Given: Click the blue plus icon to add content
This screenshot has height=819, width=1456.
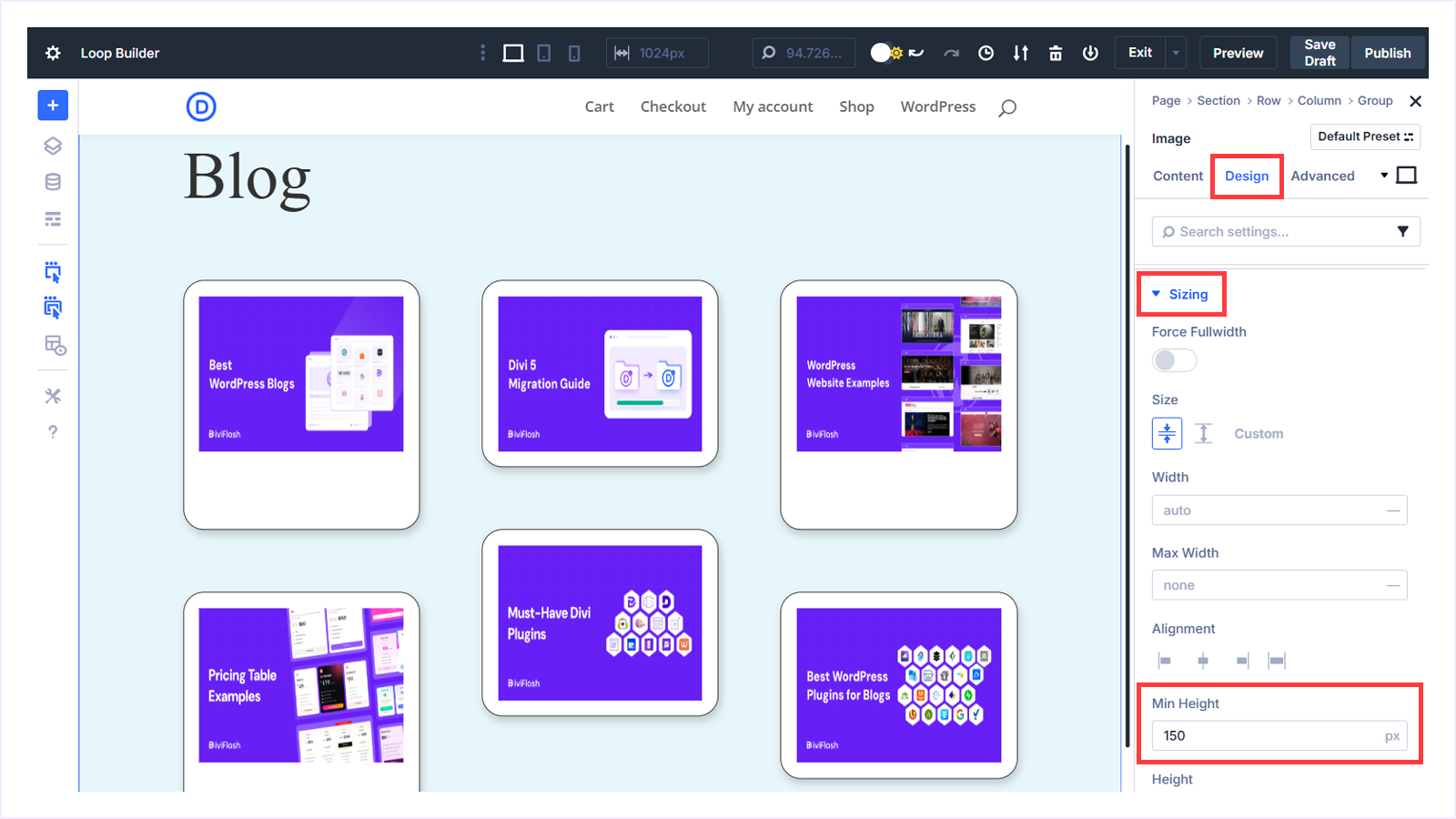Looking at the screenshot, I should (53, 105).
